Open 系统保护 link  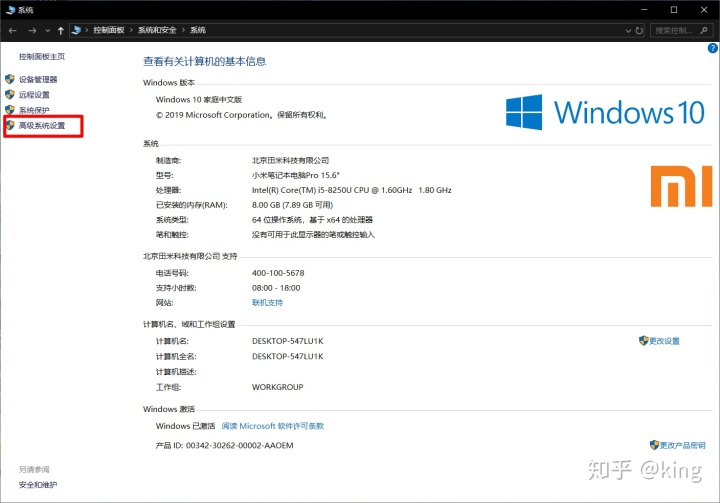coord(34,110)
